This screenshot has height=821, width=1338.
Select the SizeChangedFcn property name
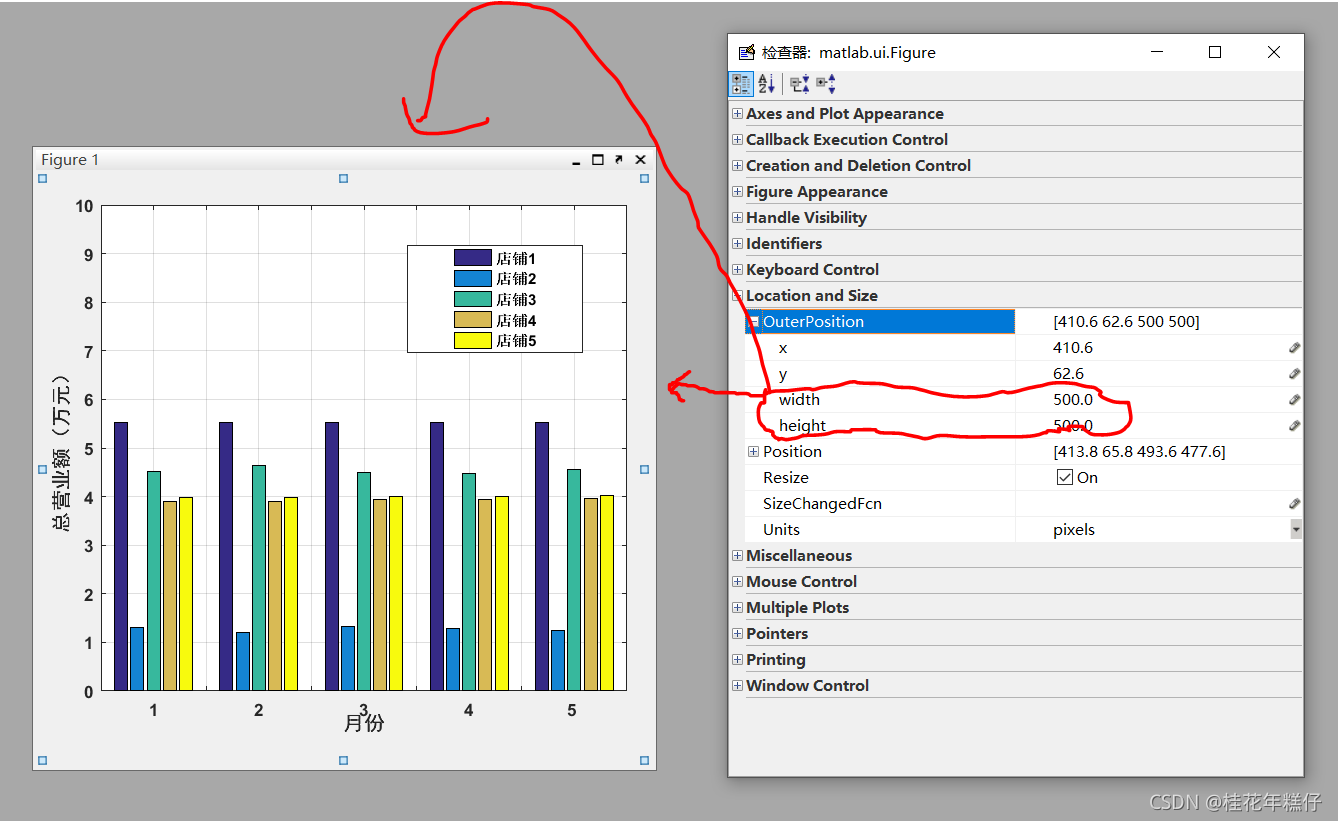822,504
